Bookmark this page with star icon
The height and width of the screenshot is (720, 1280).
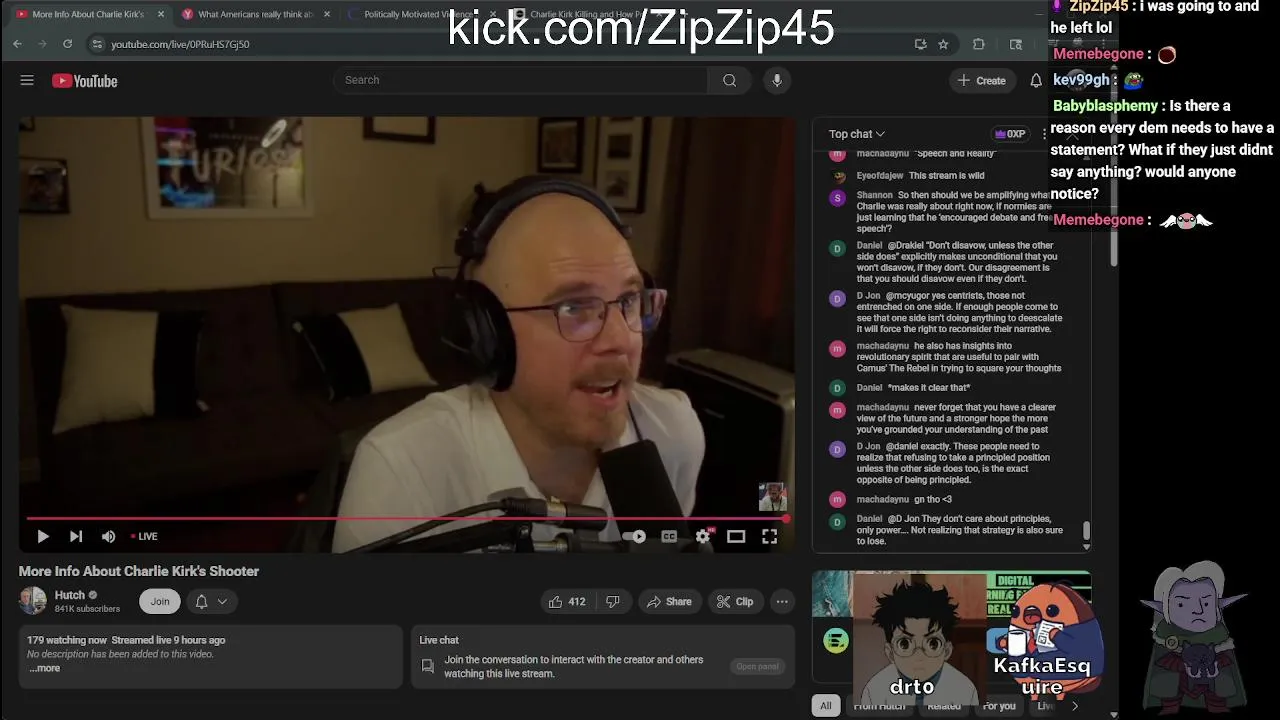(x=943, y=44)
